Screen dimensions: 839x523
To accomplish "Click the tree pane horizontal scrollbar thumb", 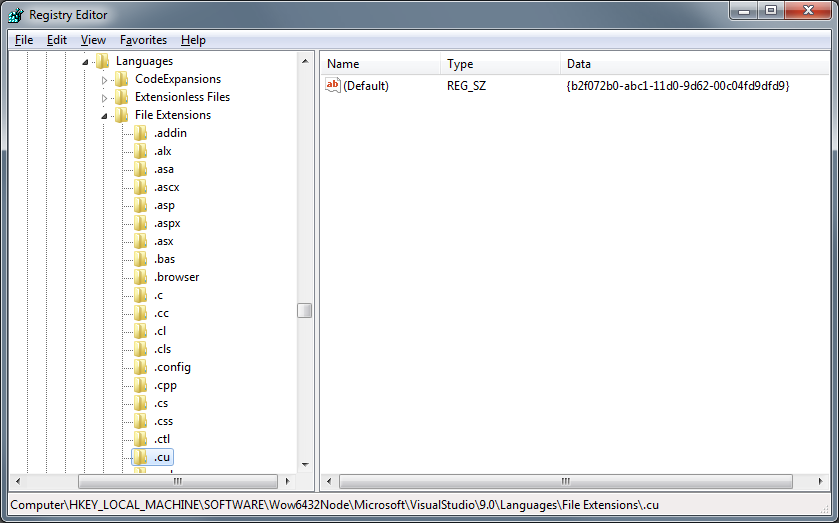I will [178, 481].
